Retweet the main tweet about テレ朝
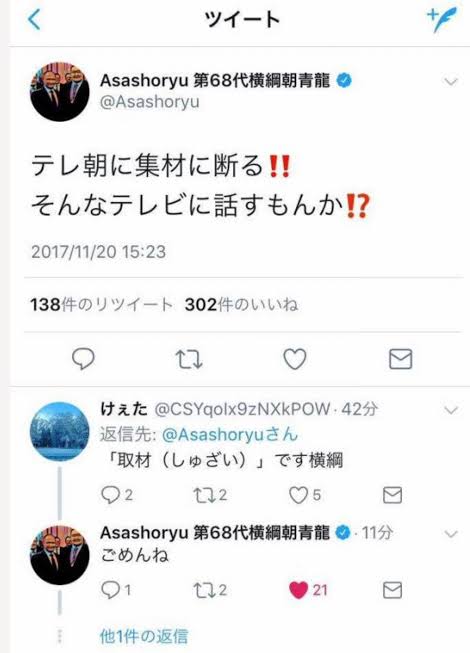Viewport: 470px width, 653px height. click(x=189, y=359)
